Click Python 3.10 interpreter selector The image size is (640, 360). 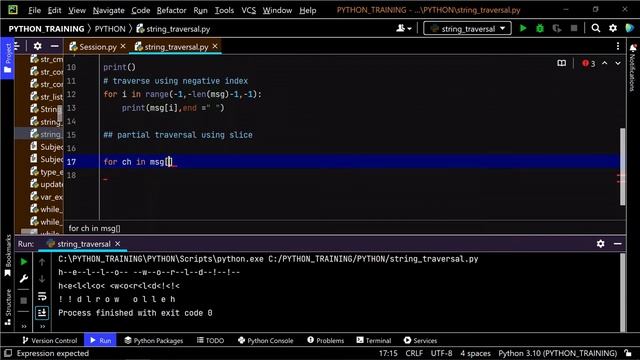[x=557, y=353]
